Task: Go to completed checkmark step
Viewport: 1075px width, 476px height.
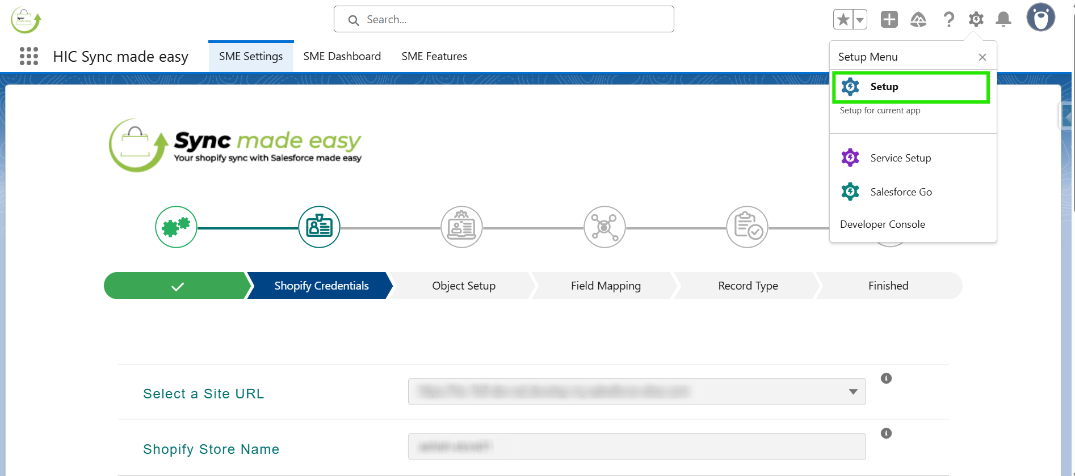Action: click(176, 286)
